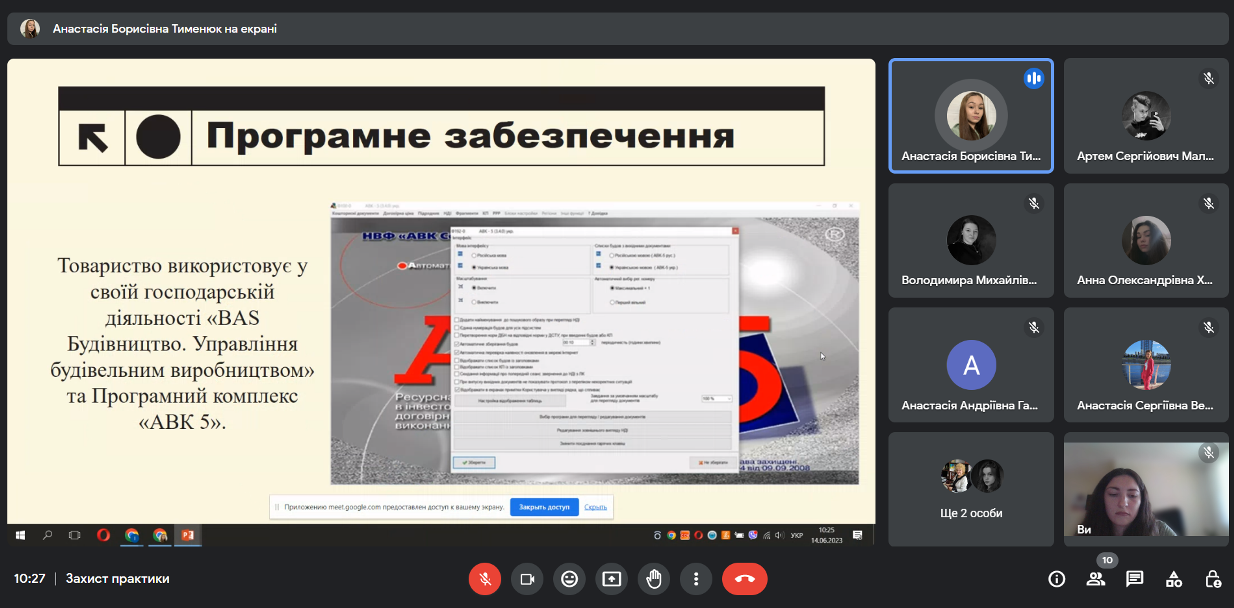Image resolution: width=1234 pixels, height=608 pixels.
Task: Click the muted mic icon on Анна Олександрівна tile
Action: point(1209,203)
